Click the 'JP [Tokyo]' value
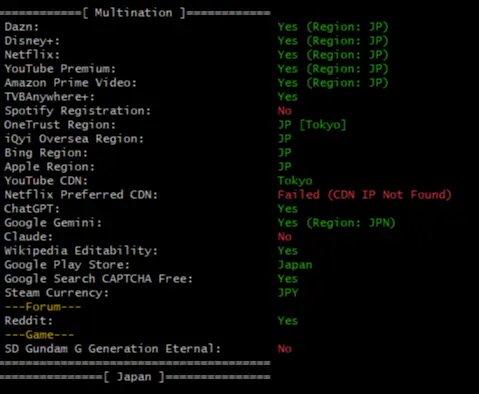Screen dimensions: 479x394 tap(312, 125)
